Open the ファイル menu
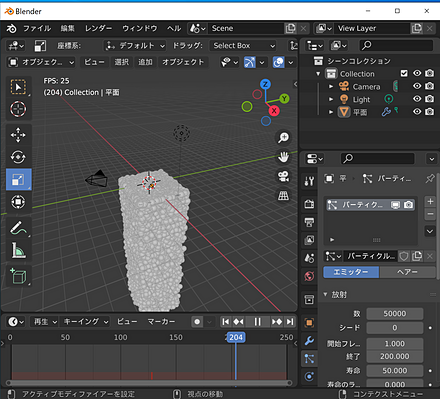Screen dimensions: 440x399 37,29
